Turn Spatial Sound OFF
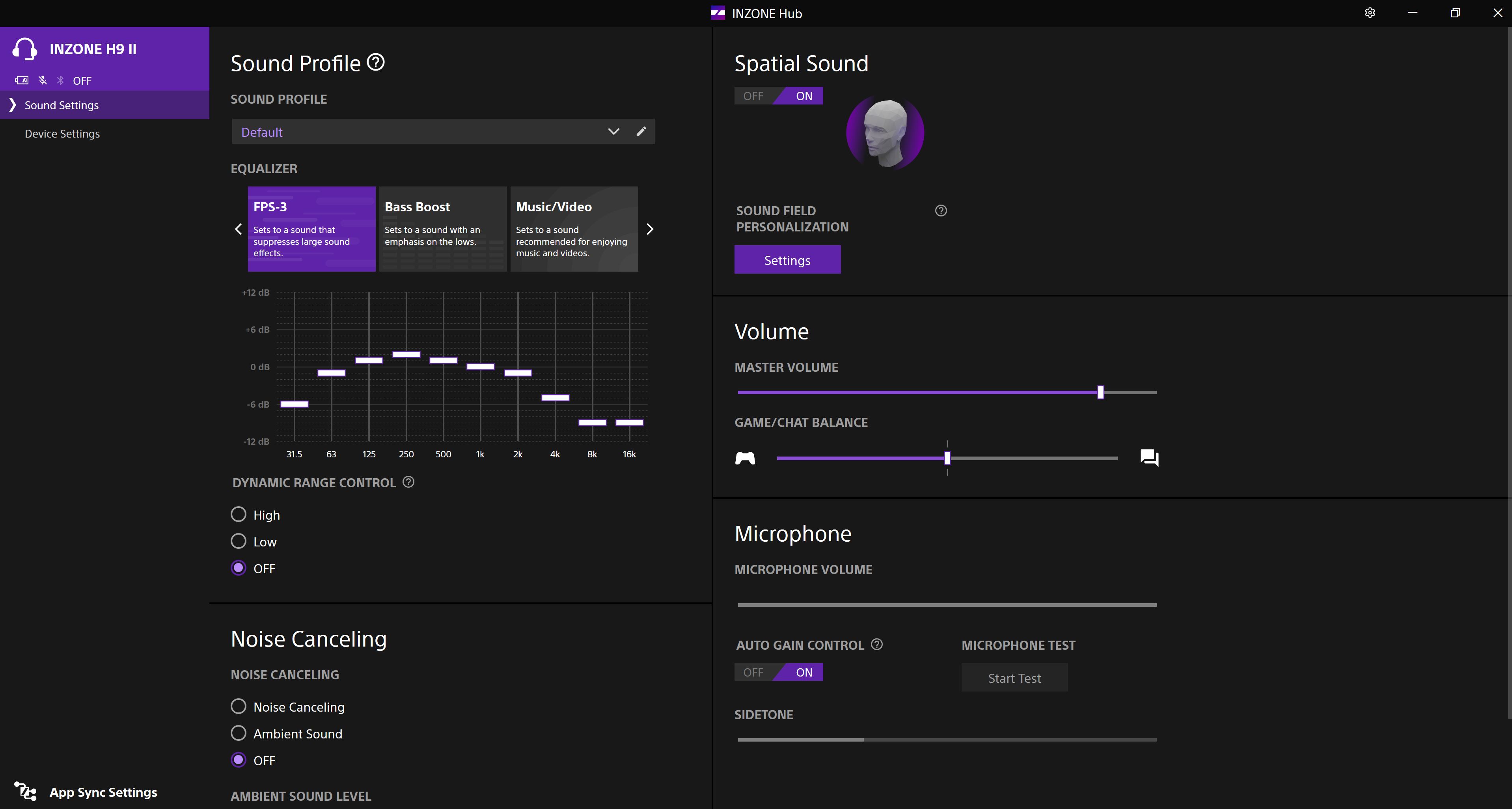The width and height of the screenshot is (1512, 809). tap(753, 96)
